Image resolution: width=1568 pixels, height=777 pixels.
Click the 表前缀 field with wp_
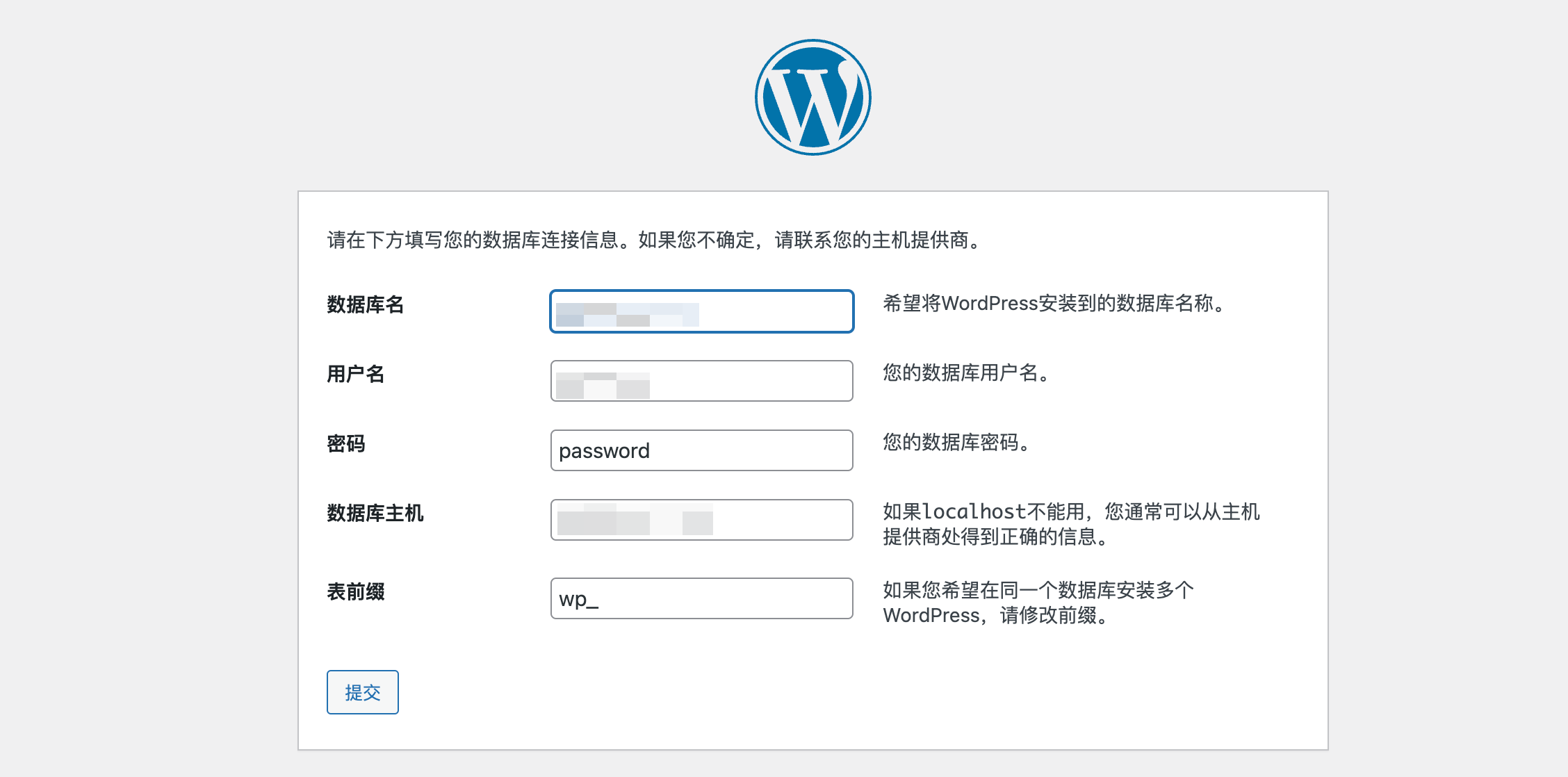coord(702,598)
